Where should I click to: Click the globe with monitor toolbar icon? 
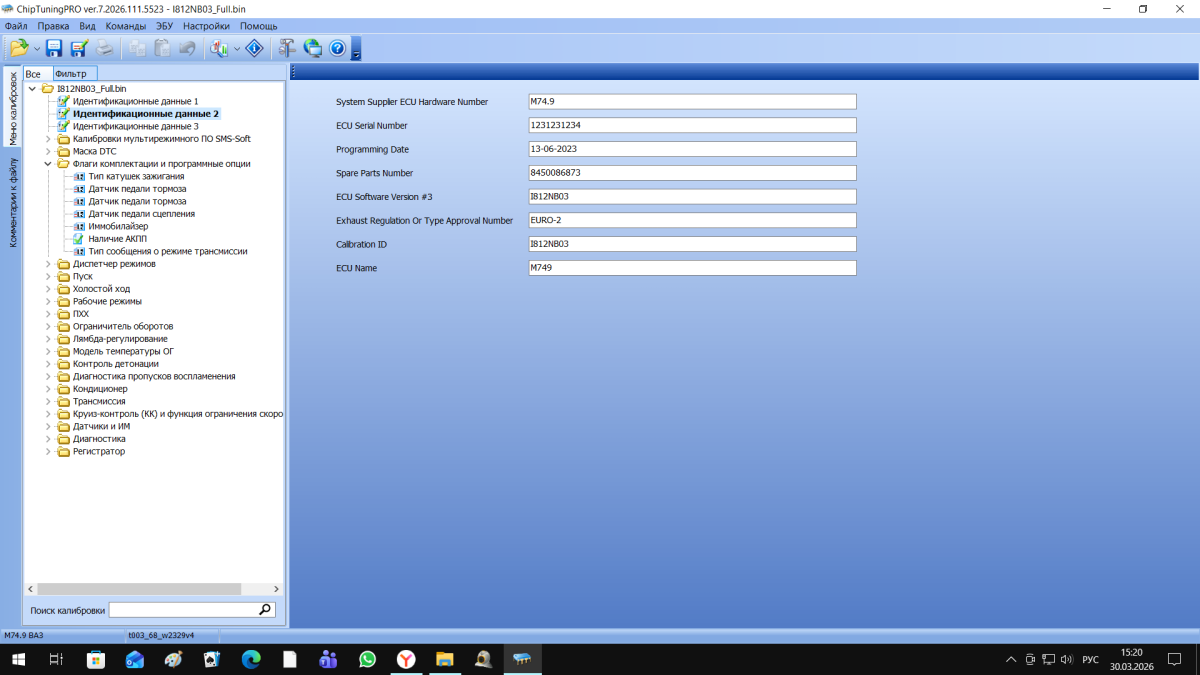tap(313, 48)
